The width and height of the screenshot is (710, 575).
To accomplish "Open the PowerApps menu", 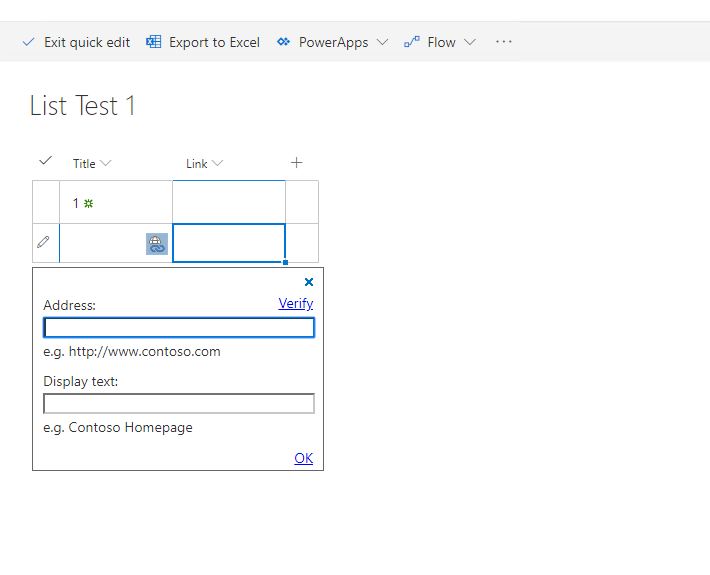I will pos(333,42).
